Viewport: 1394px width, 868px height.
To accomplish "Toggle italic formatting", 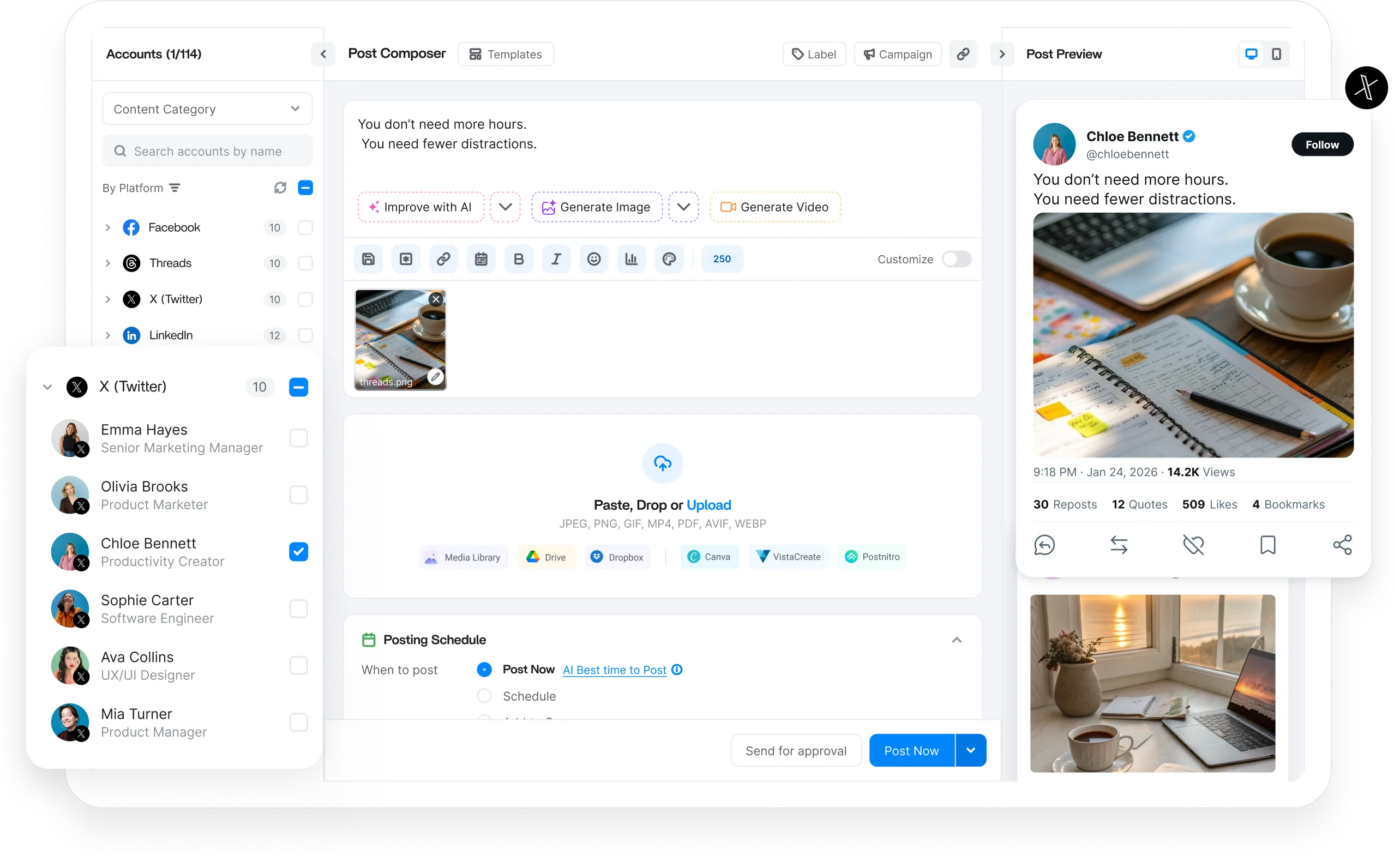I will pos(556,259).
